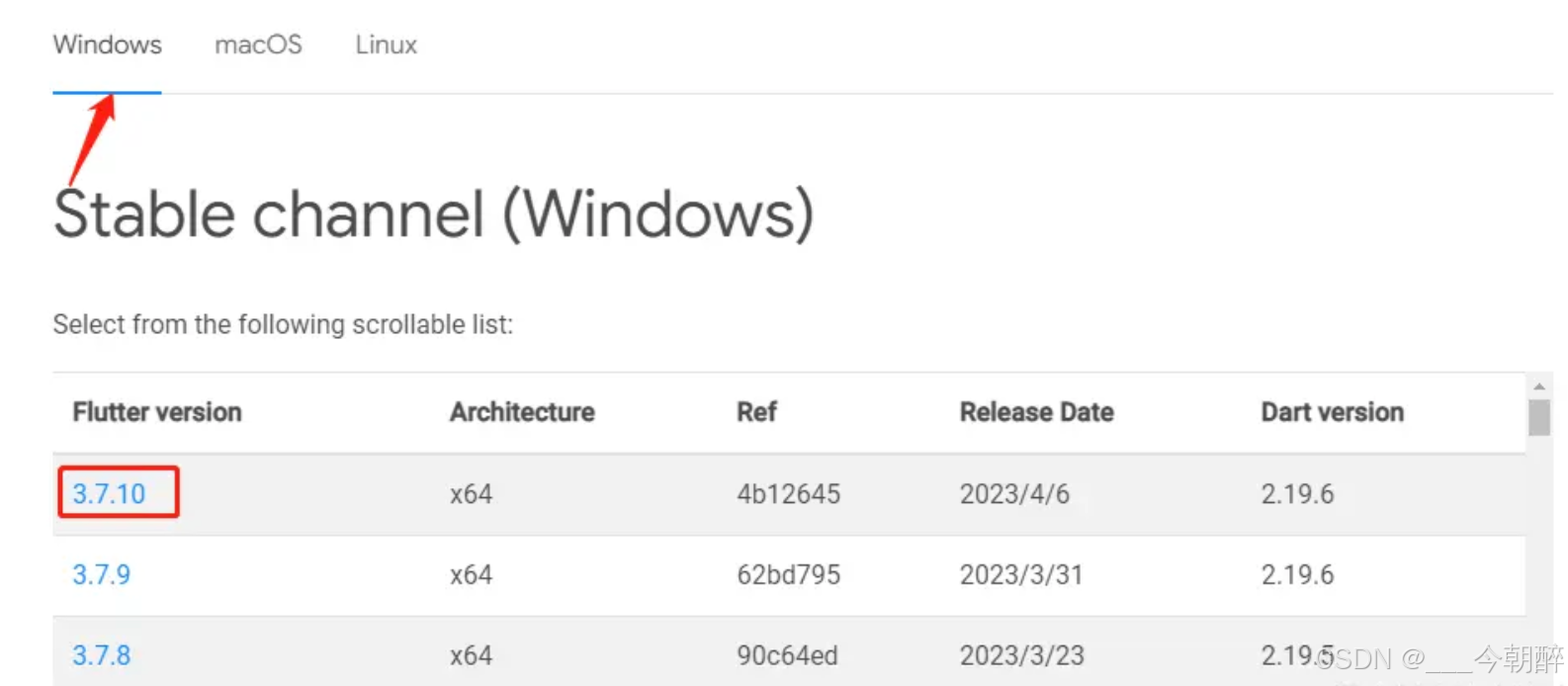Image resolution: width=1568 pixels, height=686 pixels.
Task: Open Flutter version 3.7.10 download link
Action: [109, 493]
